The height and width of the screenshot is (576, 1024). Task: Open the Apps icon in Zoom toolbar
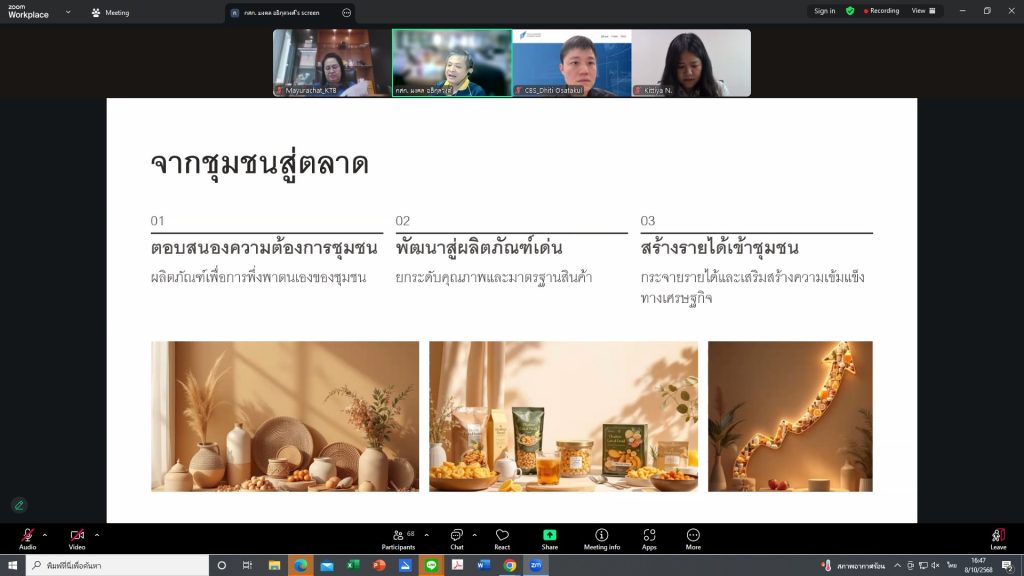point(649,538)
